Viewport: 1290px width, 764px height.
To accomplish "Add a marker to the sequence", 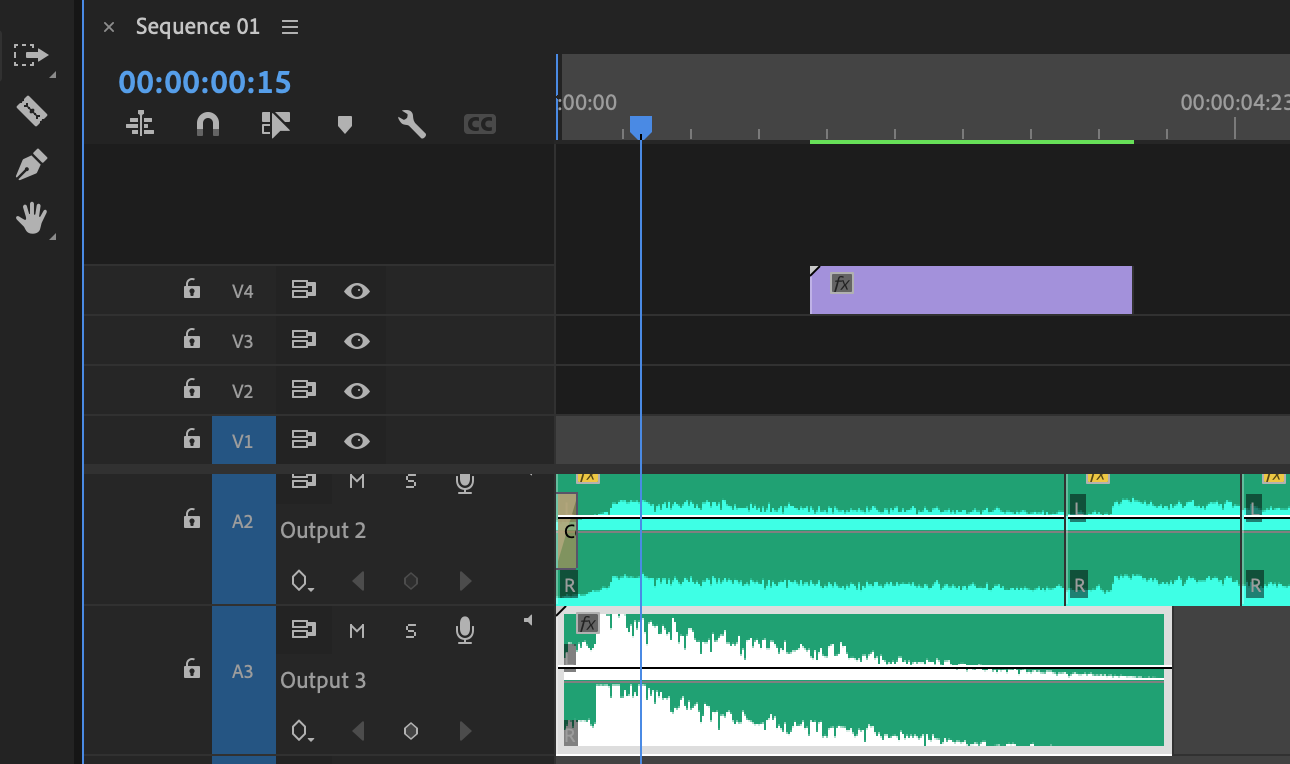I will 344,124.
